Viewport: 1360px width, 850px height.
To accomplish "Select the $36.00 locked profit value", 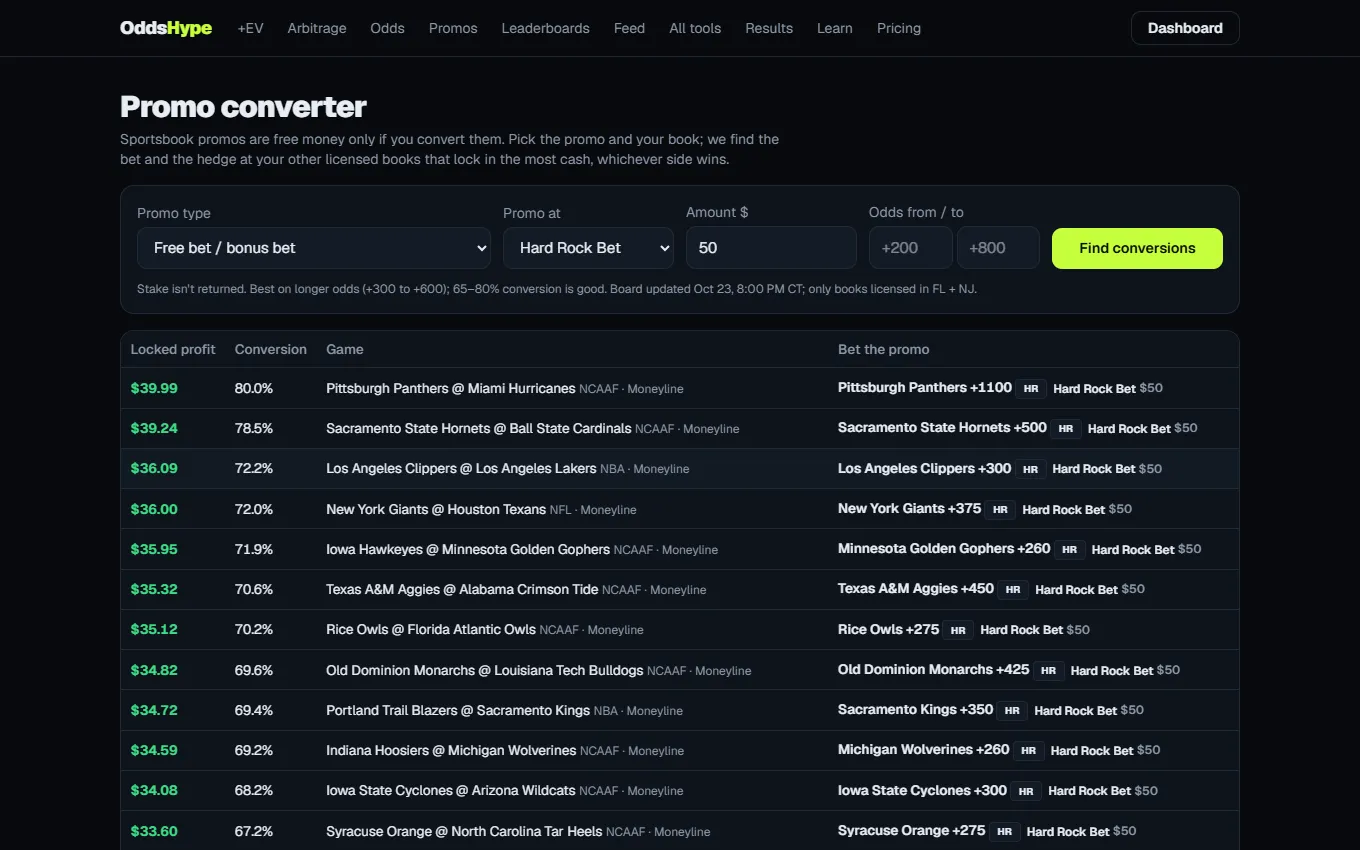I will tap(154, 509).
